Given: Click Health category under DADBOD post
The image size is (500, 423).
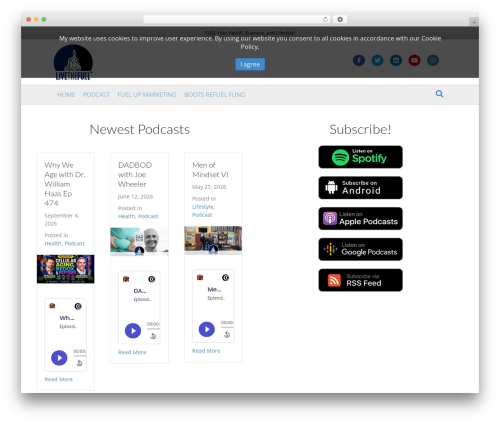Looking at the screenshot, I should click(x=126, y=216).
